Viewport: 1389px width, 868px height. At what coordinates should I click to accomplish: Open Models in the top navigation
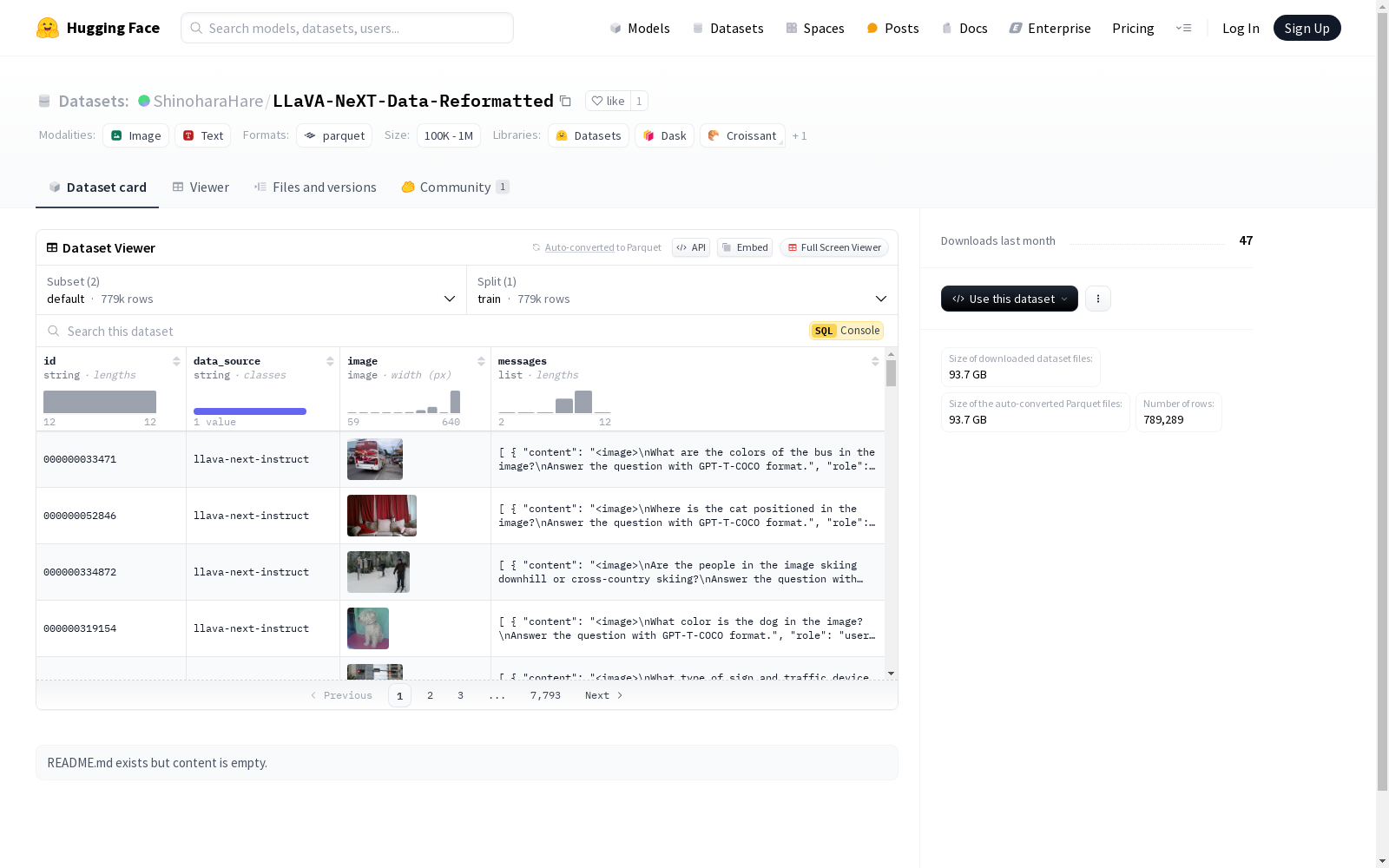(640, 28)
